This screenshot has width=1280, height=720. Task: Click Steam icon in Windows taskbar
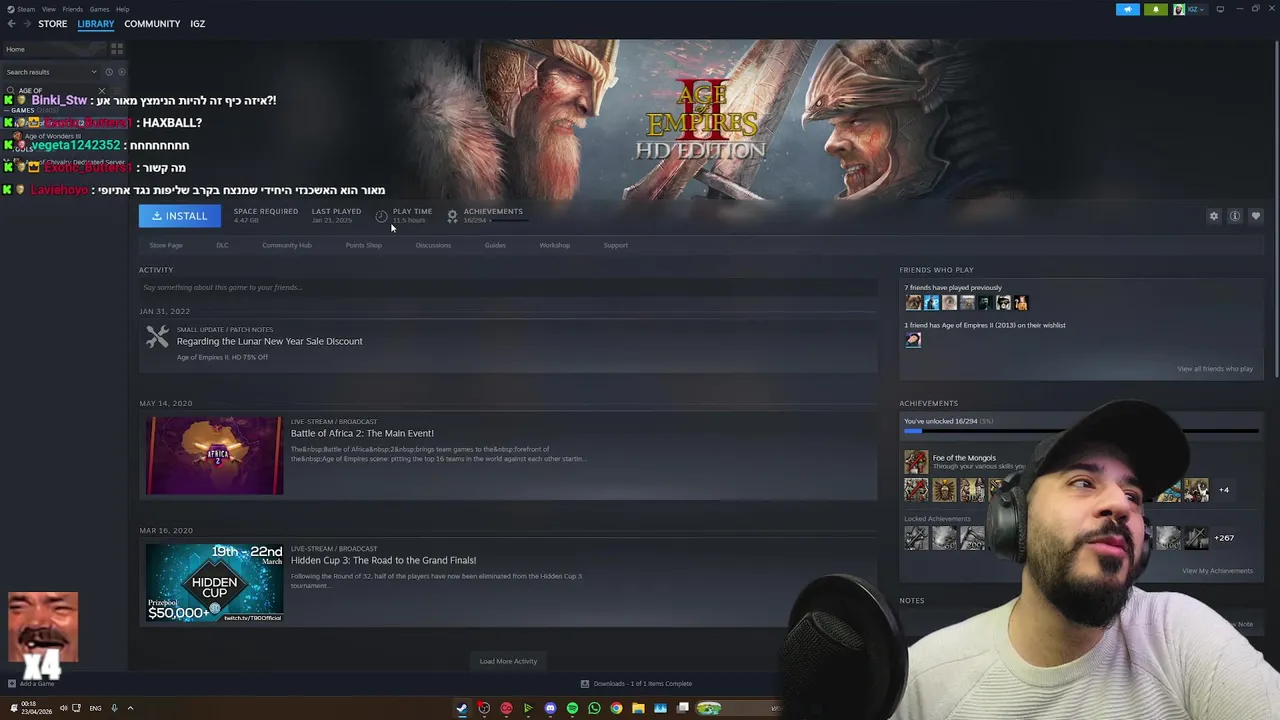462,708
